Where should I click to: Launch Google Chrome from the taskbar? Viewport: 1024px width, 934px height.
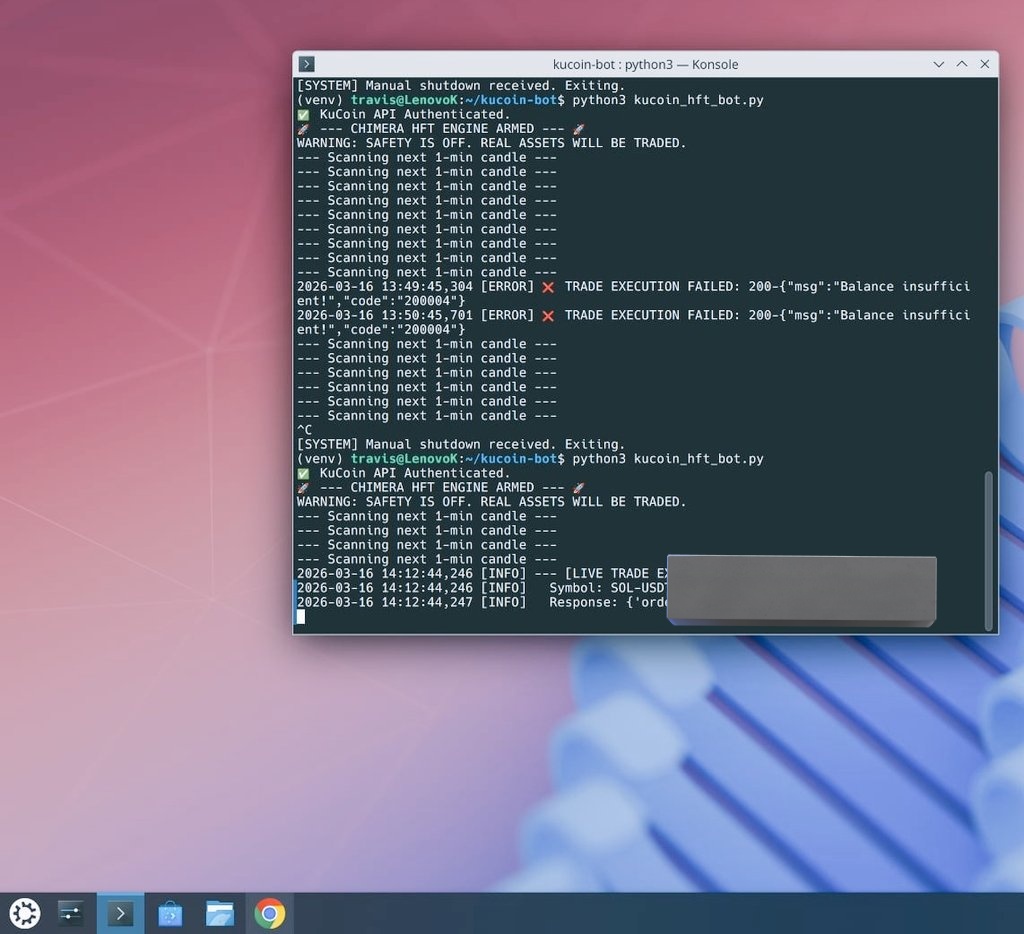[269, 912]
